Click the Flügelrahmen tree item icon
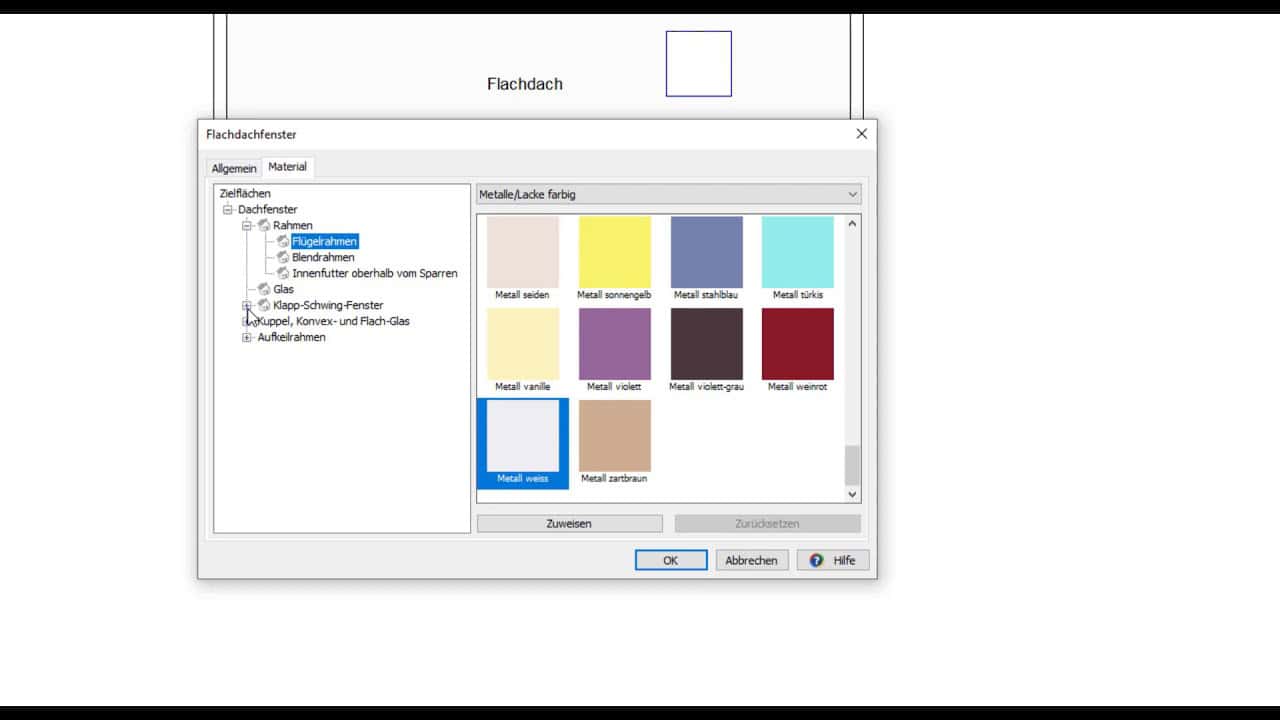Screen dimensions: 1280x720 pyautogui.click(x=283, y=241)
